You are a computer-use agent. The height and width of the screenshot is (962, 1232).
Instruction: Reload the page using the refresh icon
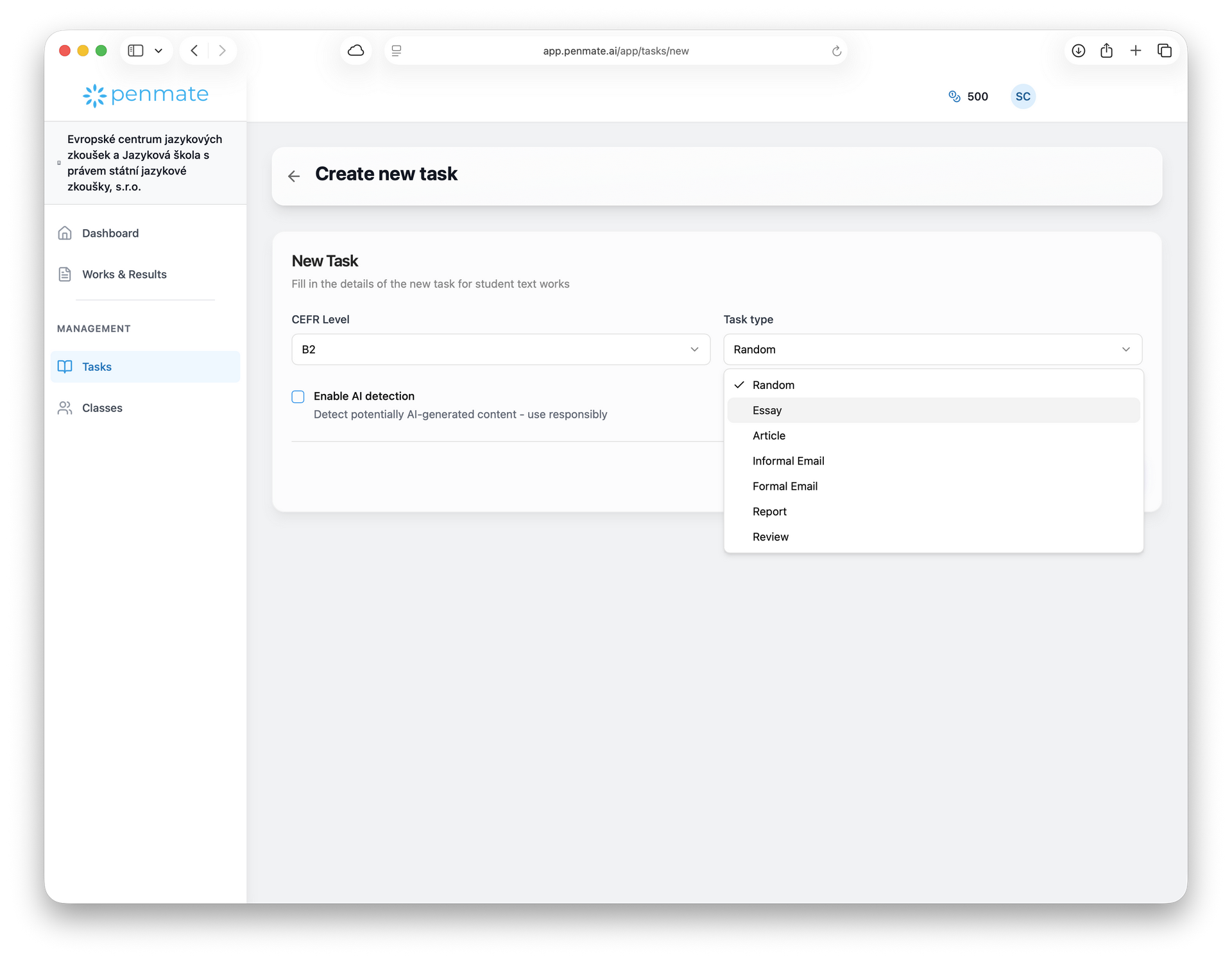pos(836,51)
